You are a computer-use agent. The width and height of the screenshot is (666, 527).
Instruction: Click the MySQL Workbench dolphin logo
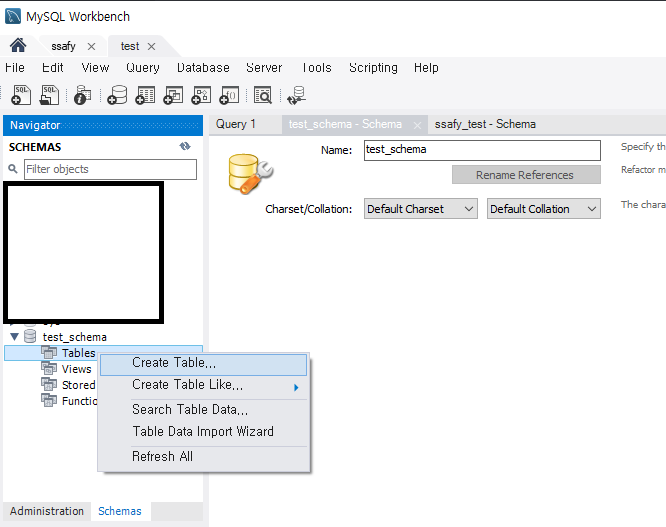pos(13,16)
